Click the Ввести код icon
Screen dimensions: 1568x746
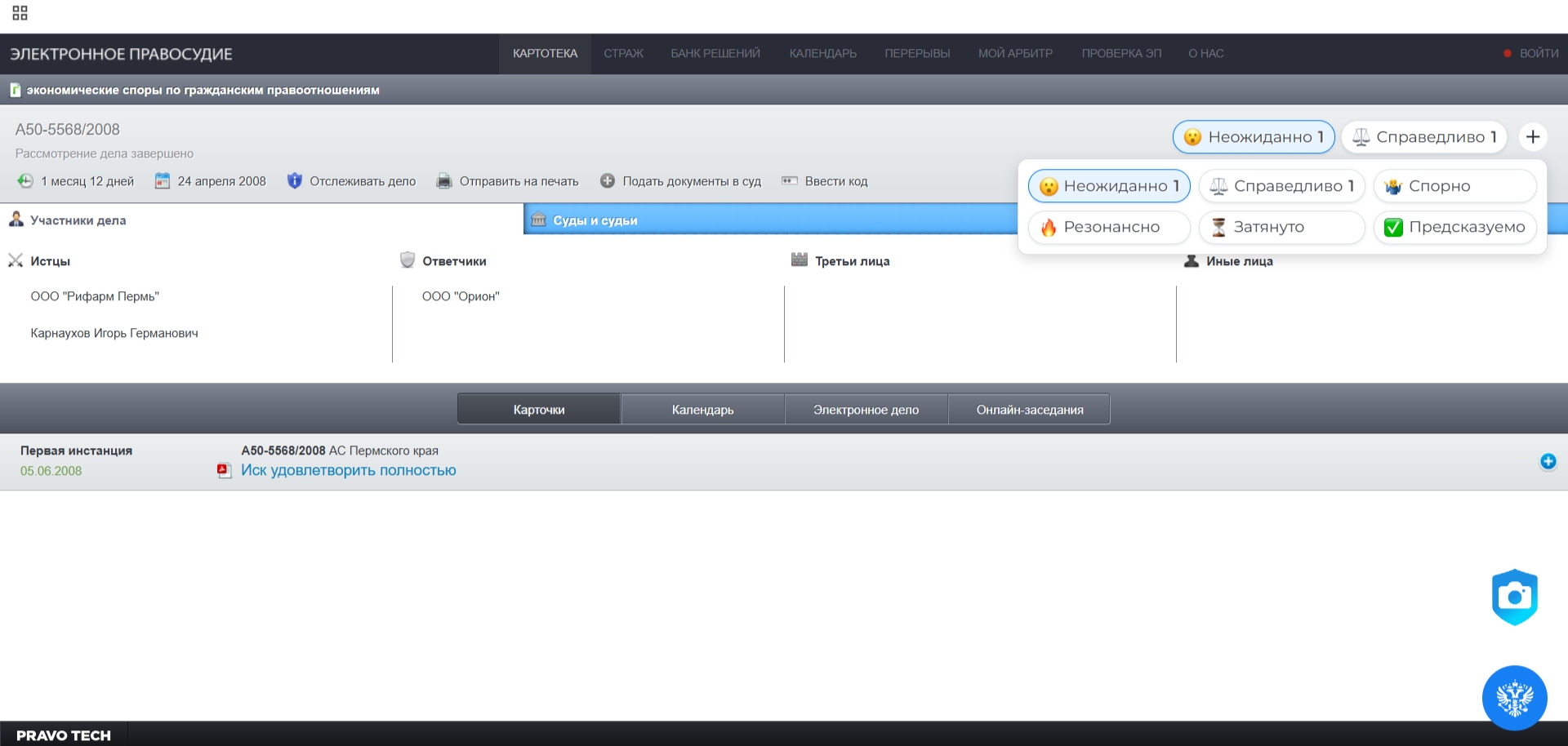point(789,181)
